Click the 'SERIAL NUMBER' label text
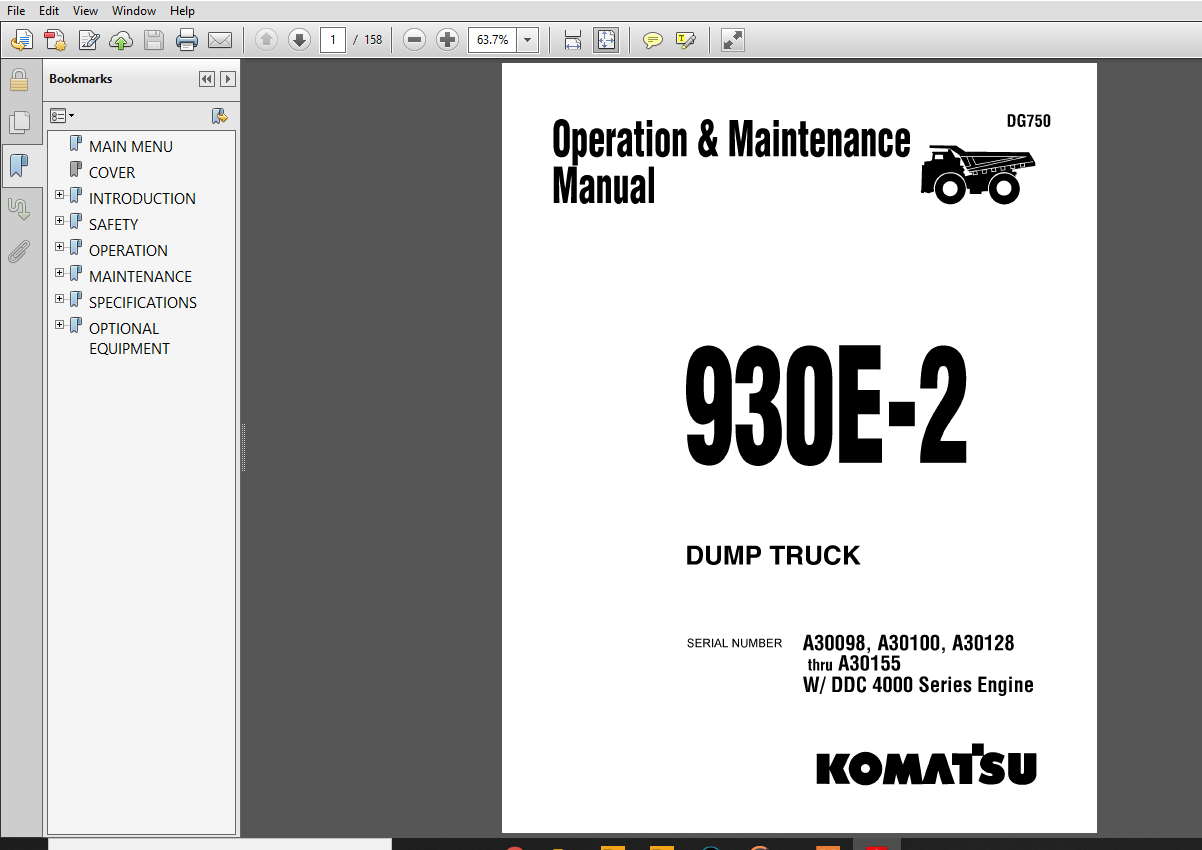The width and height of the screenshot is (1202, 850). coord(734,643)
